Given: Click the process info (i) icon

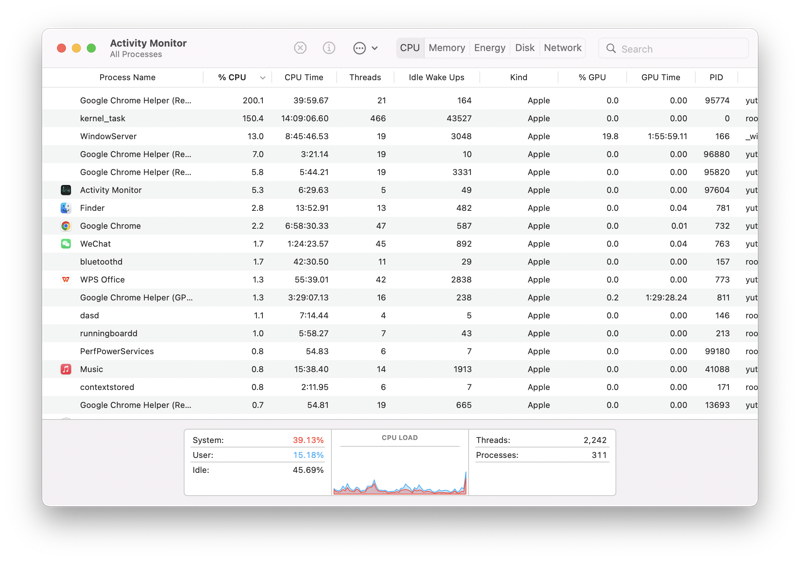Looking at the screenshot, I should (x=329, y=48).
